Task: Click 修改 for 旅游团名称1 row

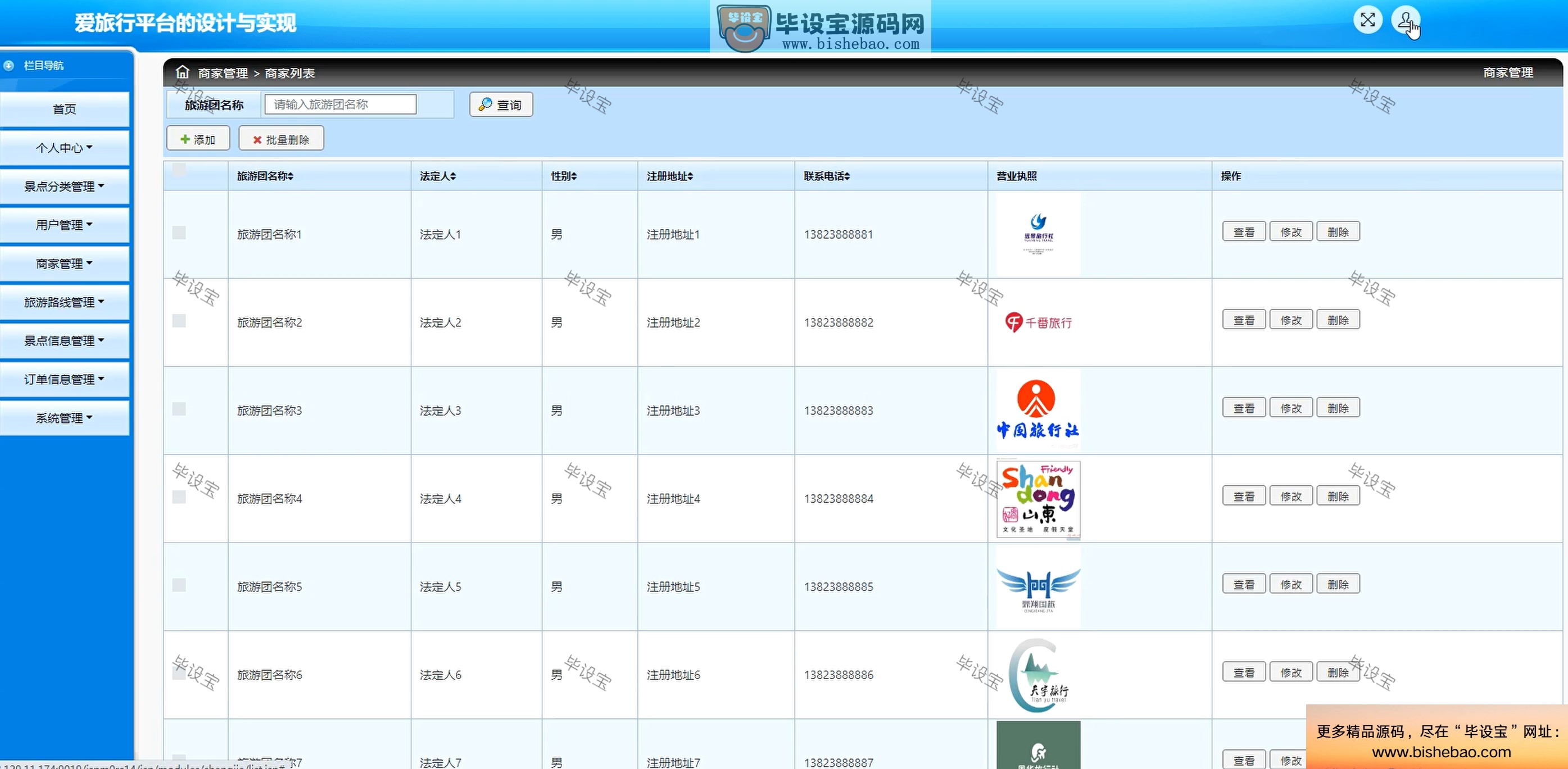Action: 1291,232
